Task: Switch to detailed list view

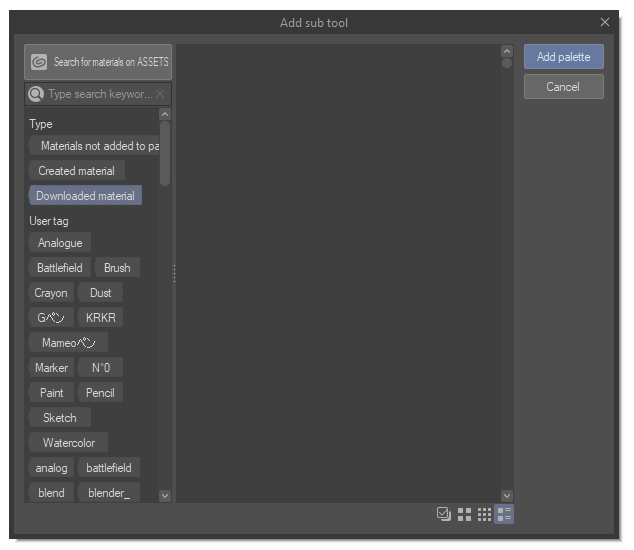Action: click(505, 514)
